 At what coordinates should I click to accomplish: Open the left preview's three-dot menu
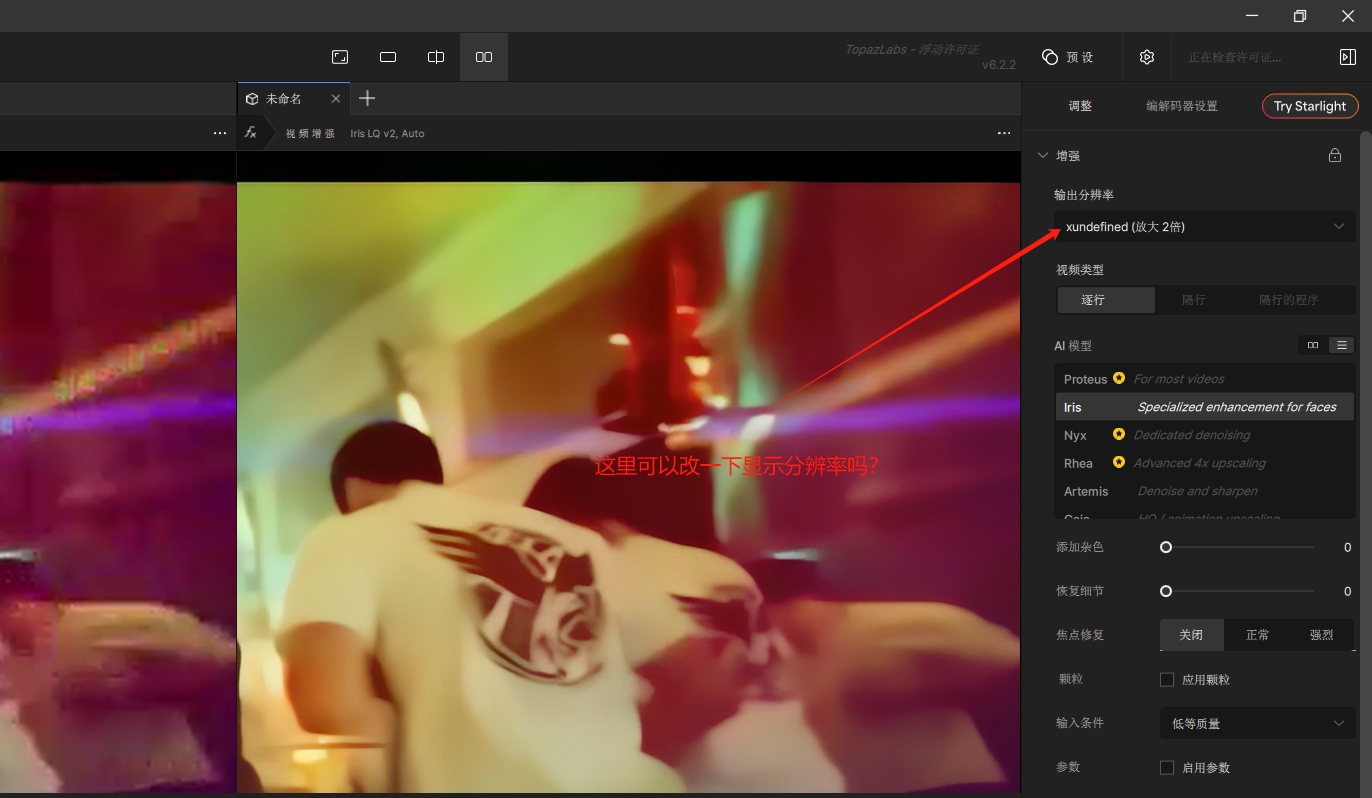point(220,133)
